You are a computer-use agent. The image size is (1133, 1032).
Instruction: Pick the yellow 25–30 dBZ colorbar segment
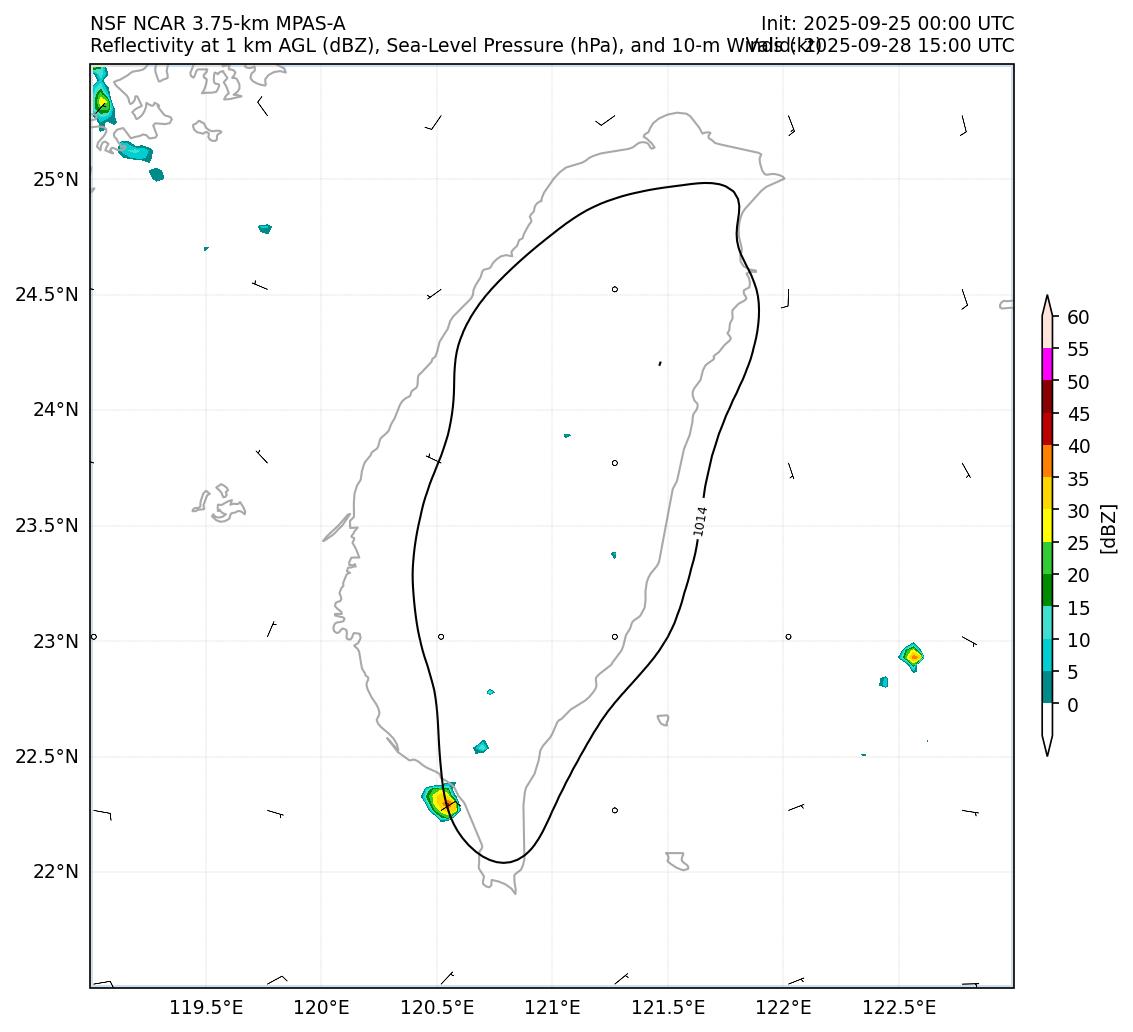tap(1047, 525)
